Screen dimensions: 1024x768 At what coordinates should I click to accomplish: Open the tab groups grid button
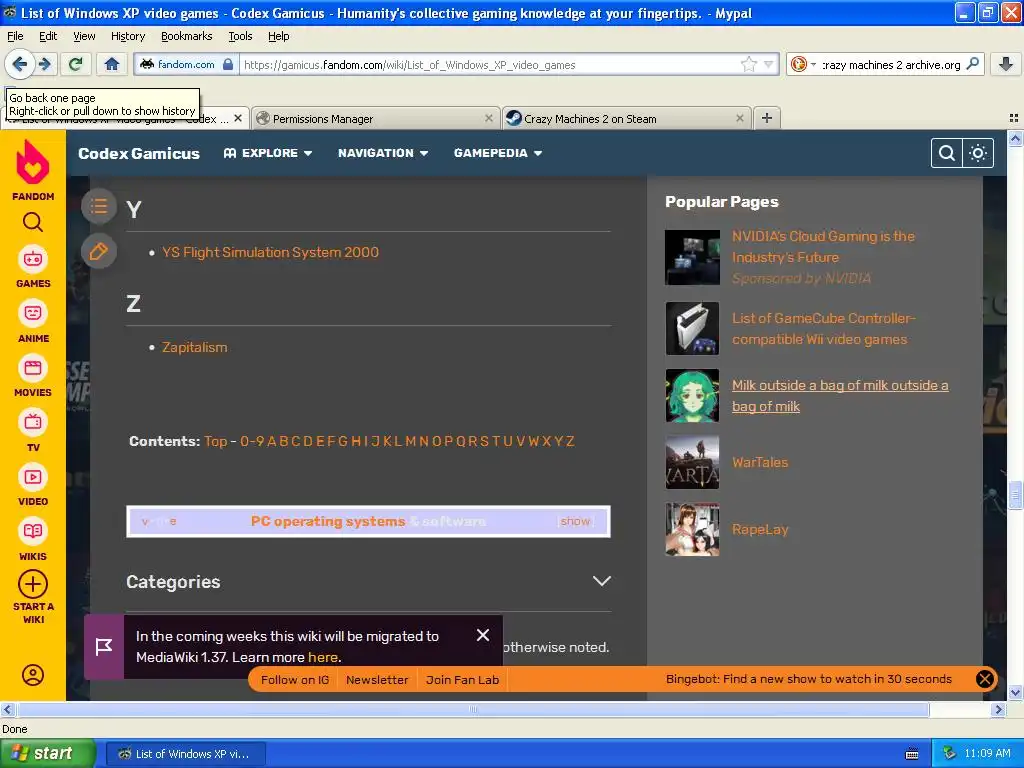pyautogui.click(x=1014, y=118)
